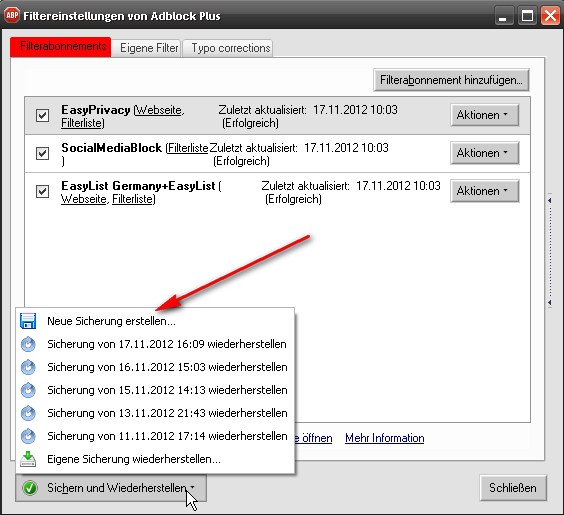564x515 pixels.
Task: Click green download icon for own backup restore
Action: (x=28, y=459)
